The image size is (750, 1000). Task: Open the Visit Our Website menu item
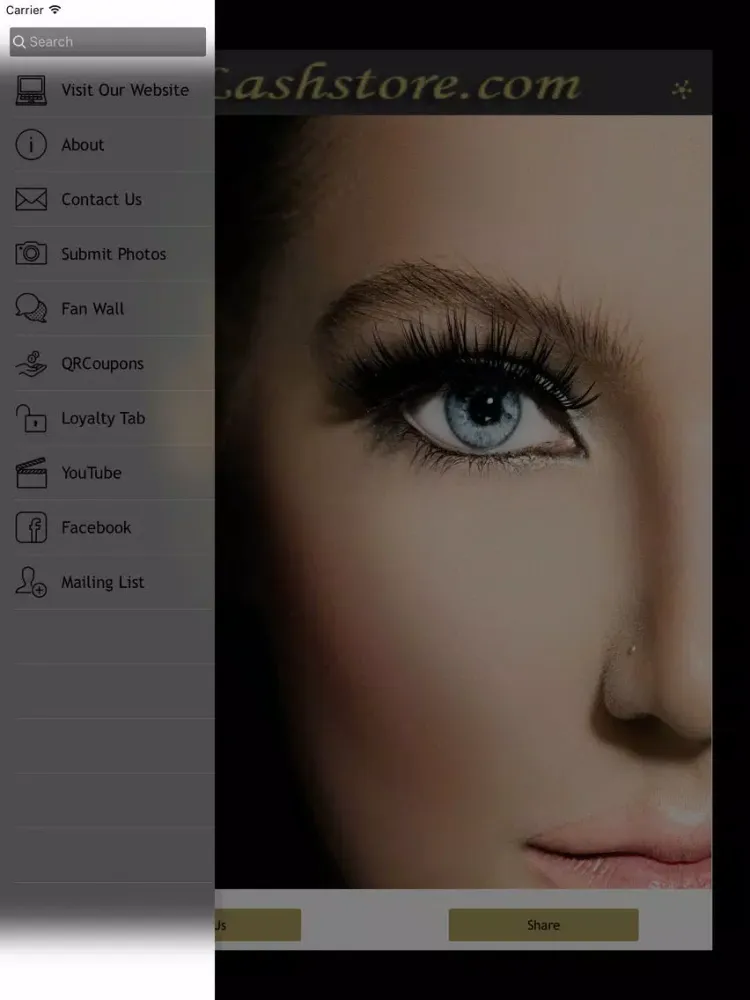point(107,90)
